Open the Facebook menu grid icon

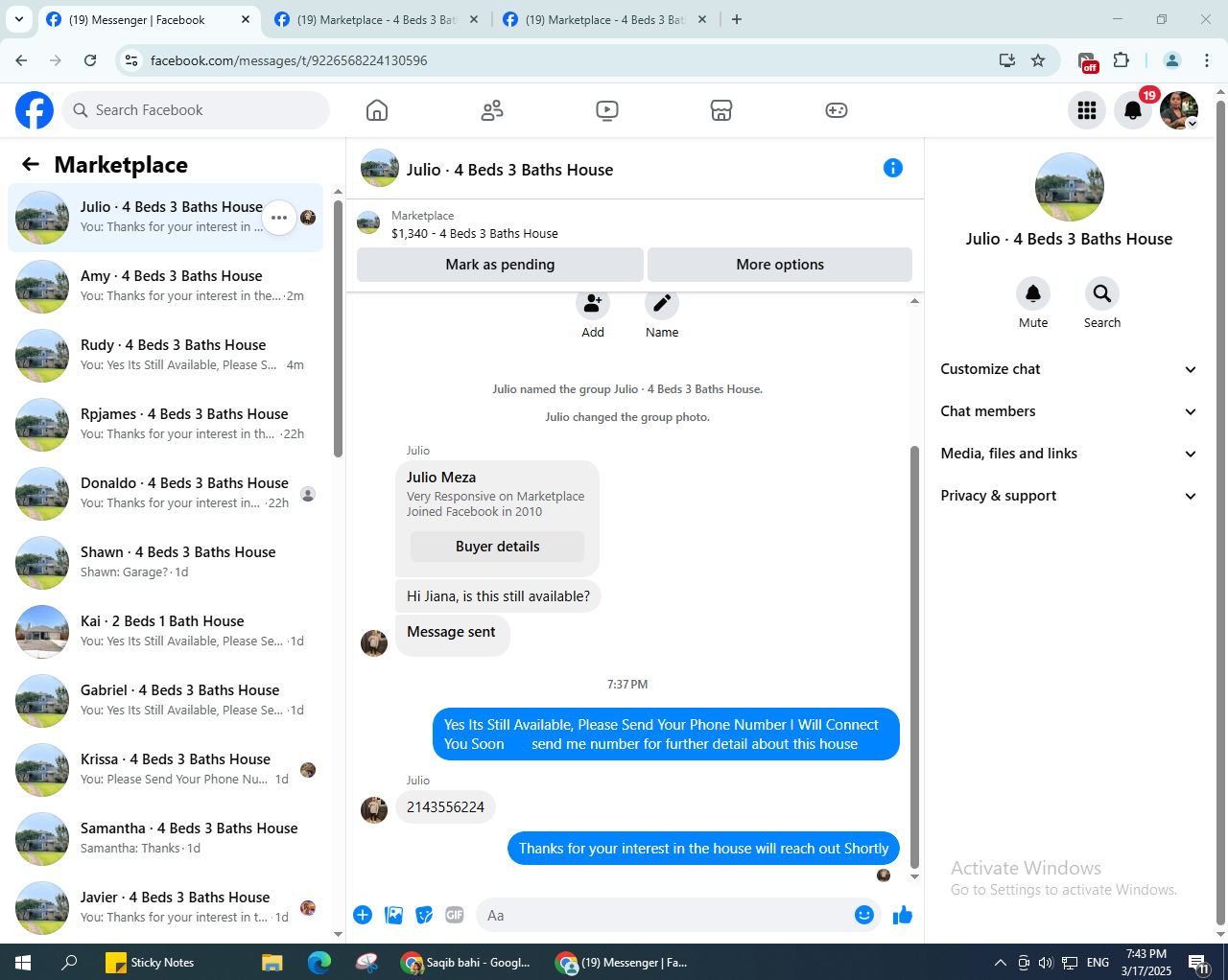1087,110
